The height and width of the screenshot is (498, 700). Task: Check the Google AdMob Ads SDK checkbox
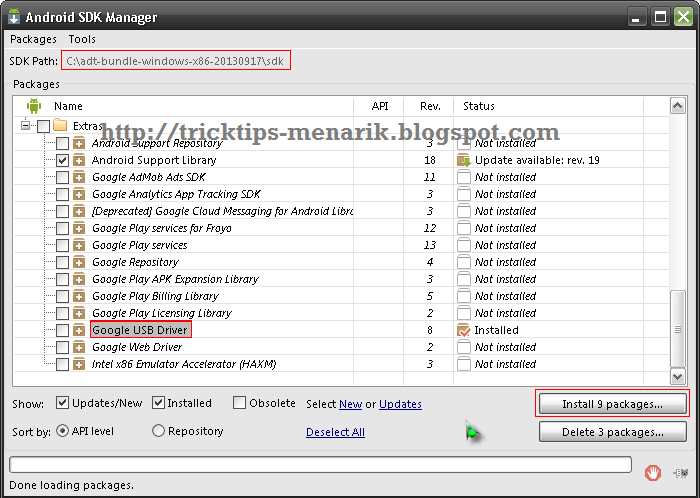62,177
